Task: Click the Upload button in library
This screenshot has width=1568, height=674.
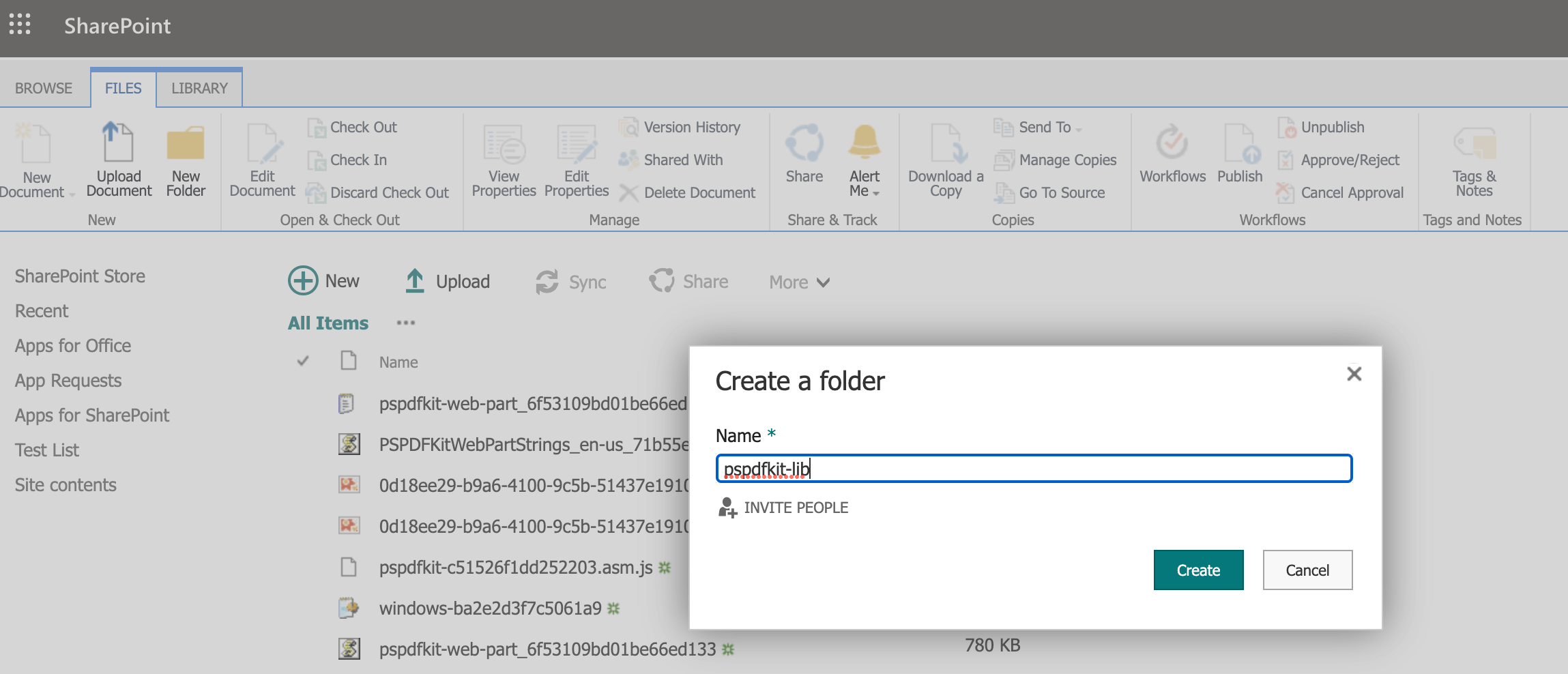Action: pyautogui.click(x=447, y=281)
